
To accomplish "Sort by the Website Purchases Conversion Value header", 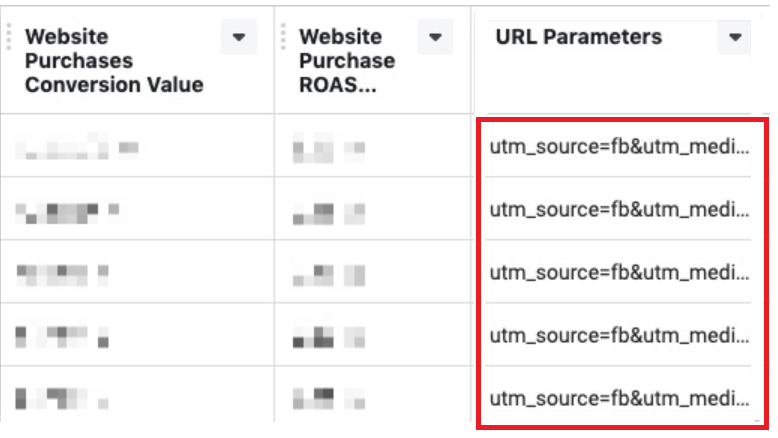I will 114,61.
